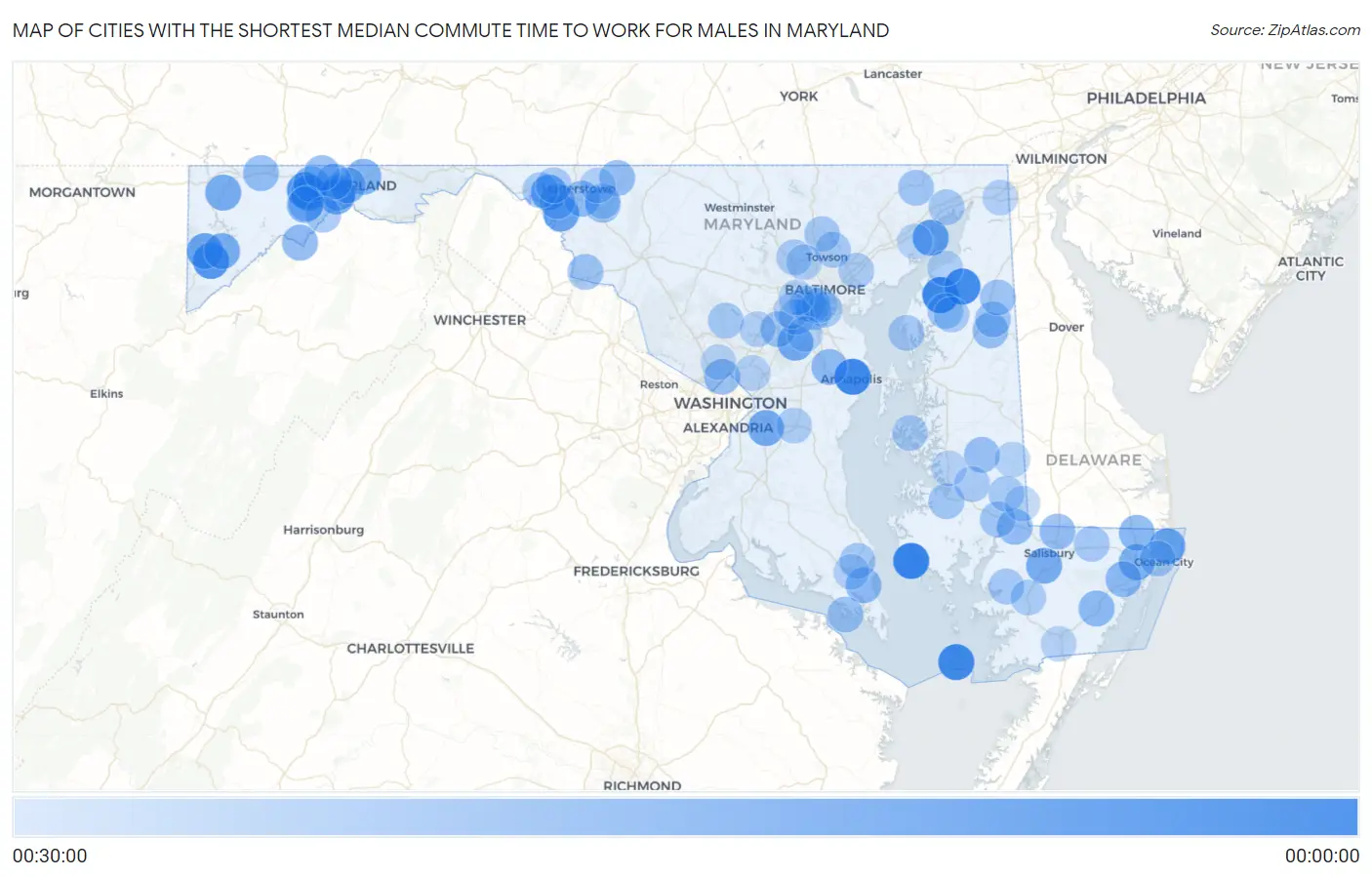This screenshot has width=1372, height=877.
Task: Click the dark bubble at Maryland's southern tip
Action: click(956, 662)
